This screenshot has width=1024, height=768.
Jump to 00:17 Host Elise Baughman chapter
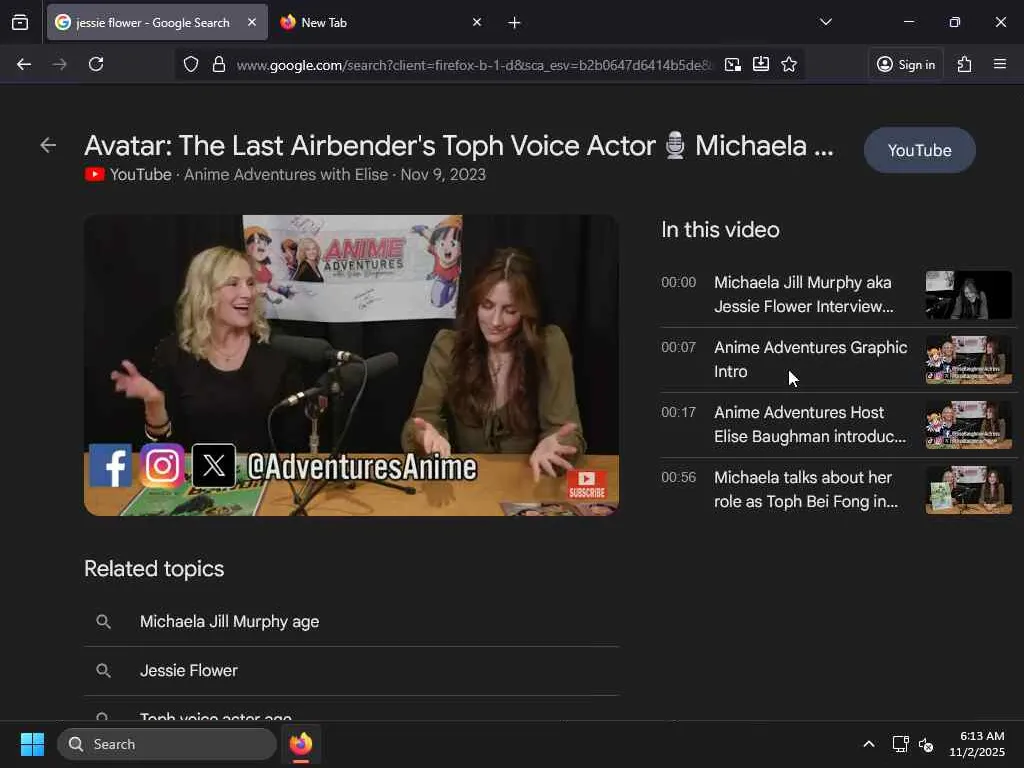pos(836,424)
